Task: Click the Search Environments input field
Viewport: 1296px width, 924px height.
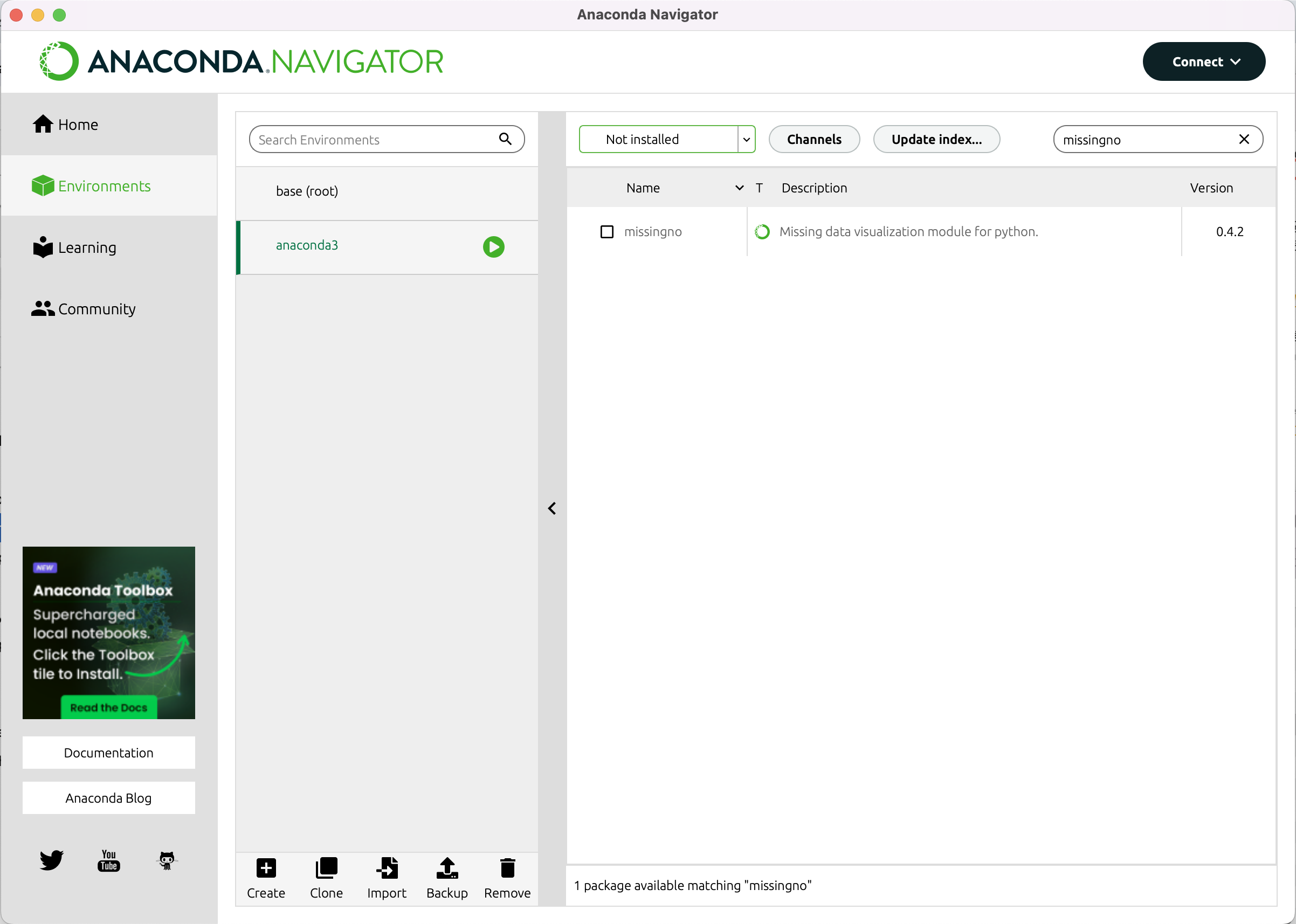Action: pos(376,140)
